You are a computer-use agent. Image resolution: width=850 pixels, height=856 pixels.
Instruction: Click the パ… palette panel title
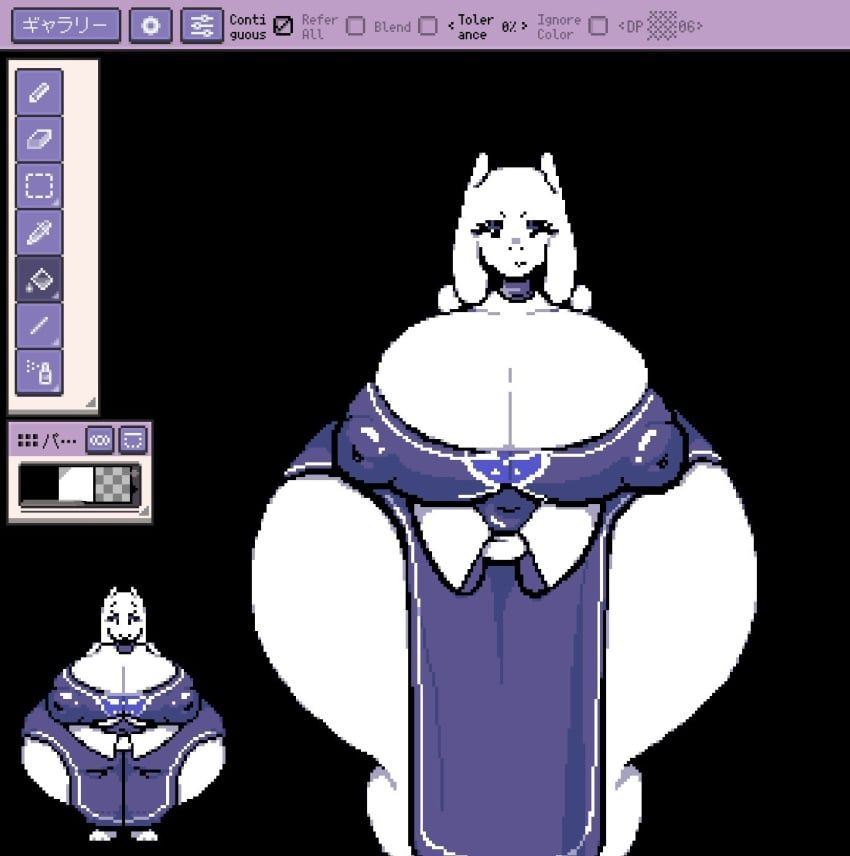pos(60,440)
